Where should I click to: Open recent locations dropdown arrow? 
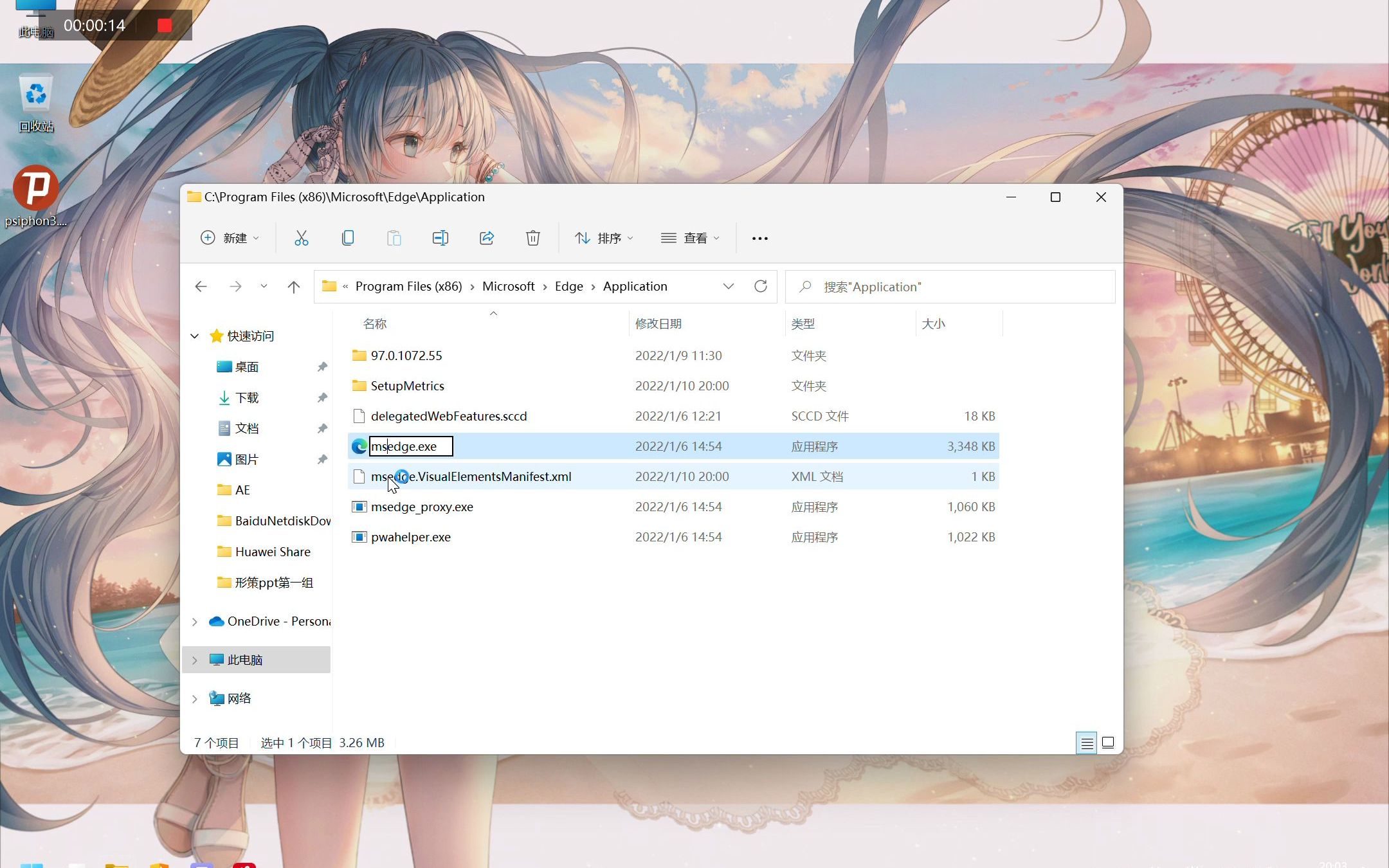[x=264, y=286]
